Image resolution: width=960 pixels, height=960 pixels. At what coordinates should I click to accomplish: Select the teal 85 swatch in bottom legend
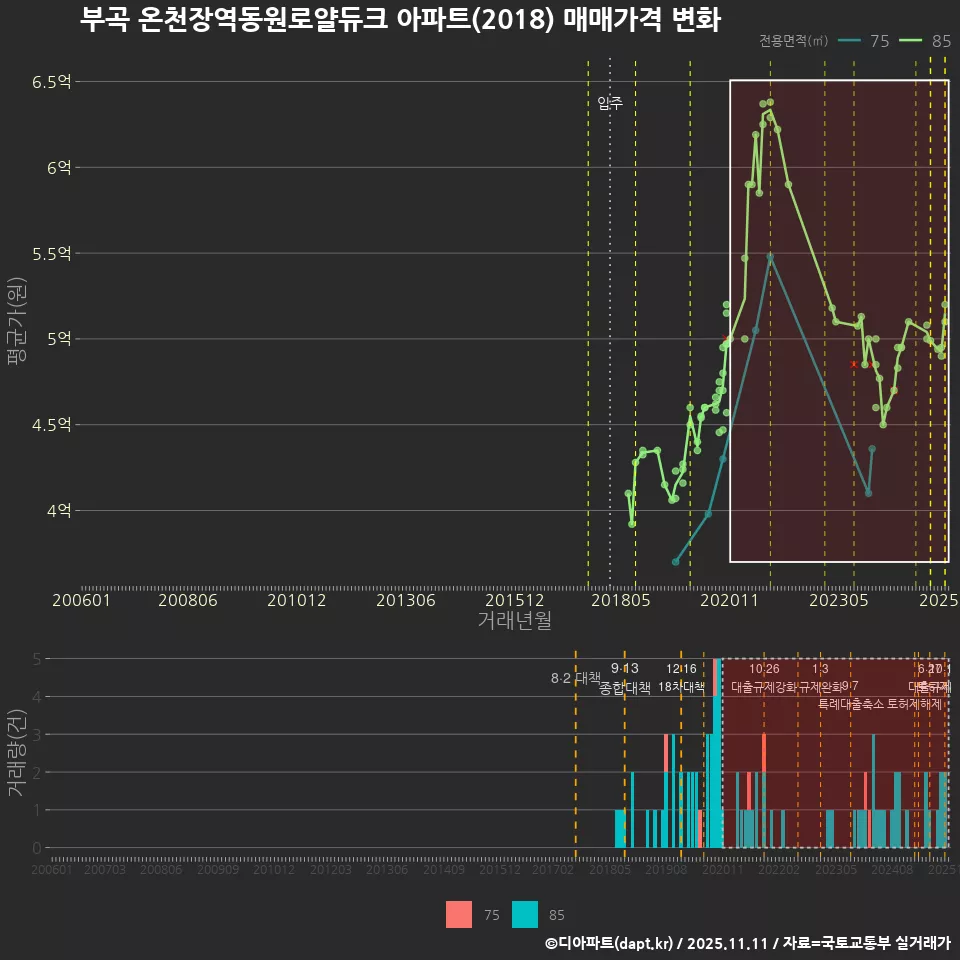pyautogui.click(x=524, y=914)
